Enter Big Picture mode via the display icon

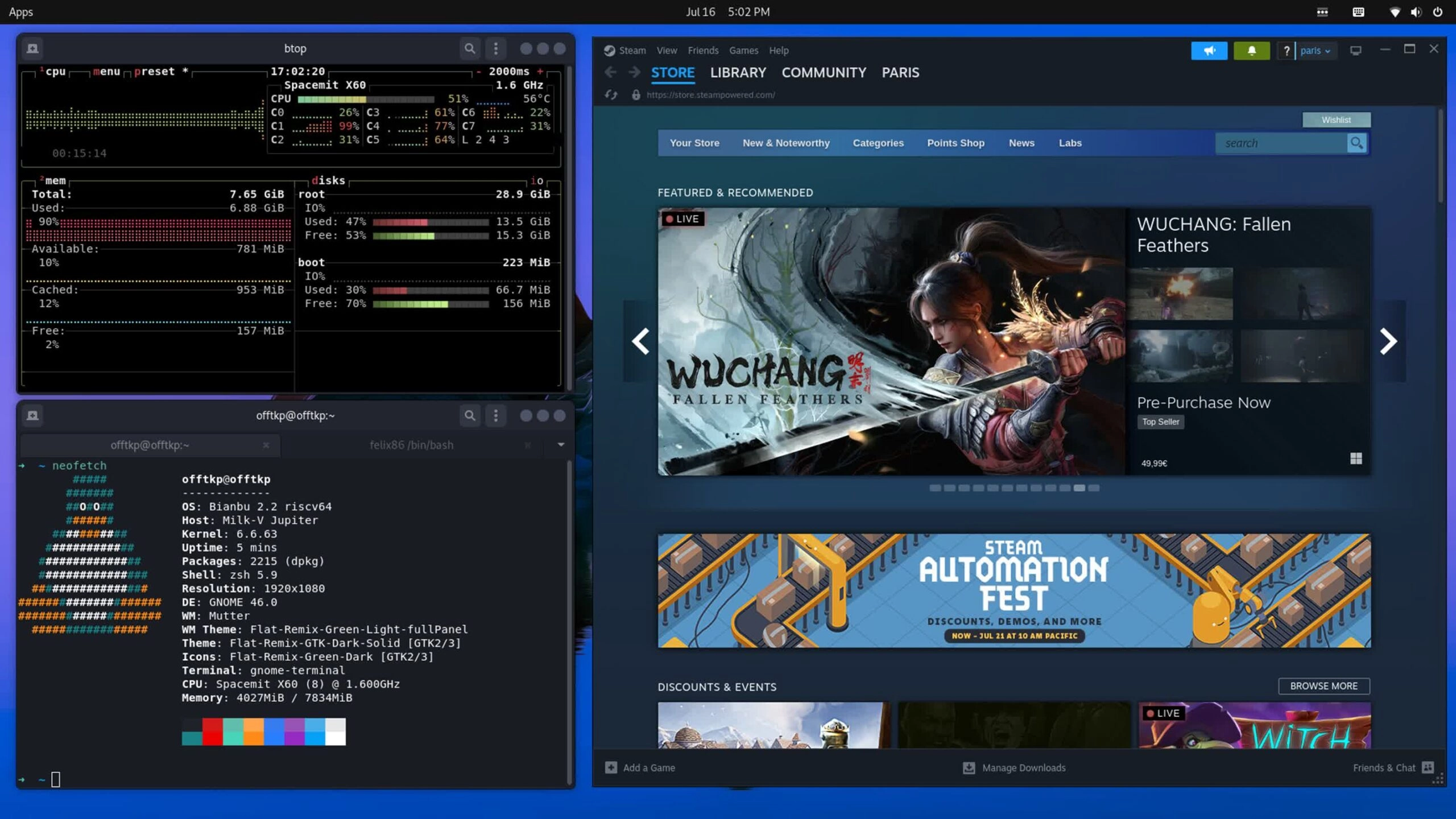pos(1356,51)
